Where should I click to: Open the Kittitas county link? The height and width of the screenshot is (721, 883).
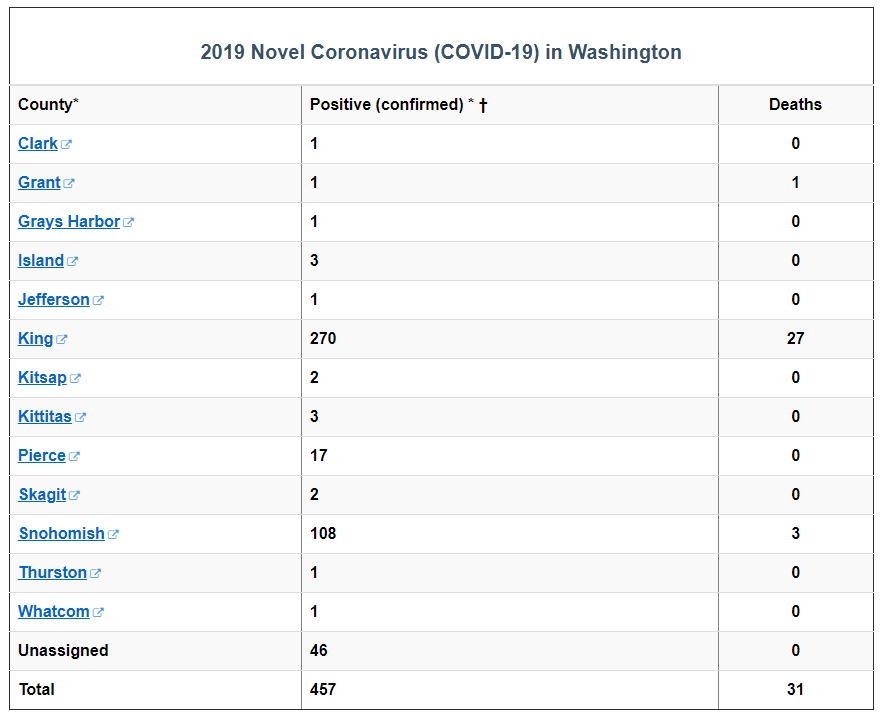pyautogui.click(x=42, y=416)
